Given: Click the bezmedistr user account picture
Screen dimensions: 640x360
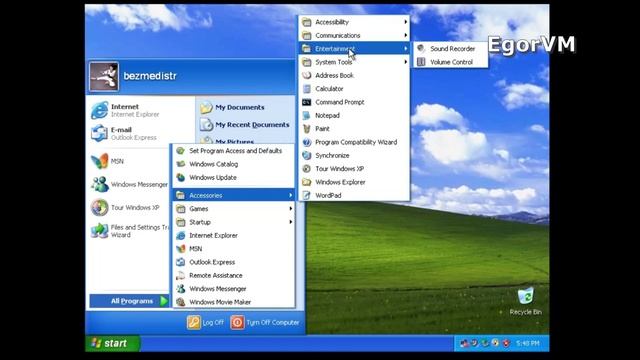Looking at the screenshot, I should (x=104, y=76).
